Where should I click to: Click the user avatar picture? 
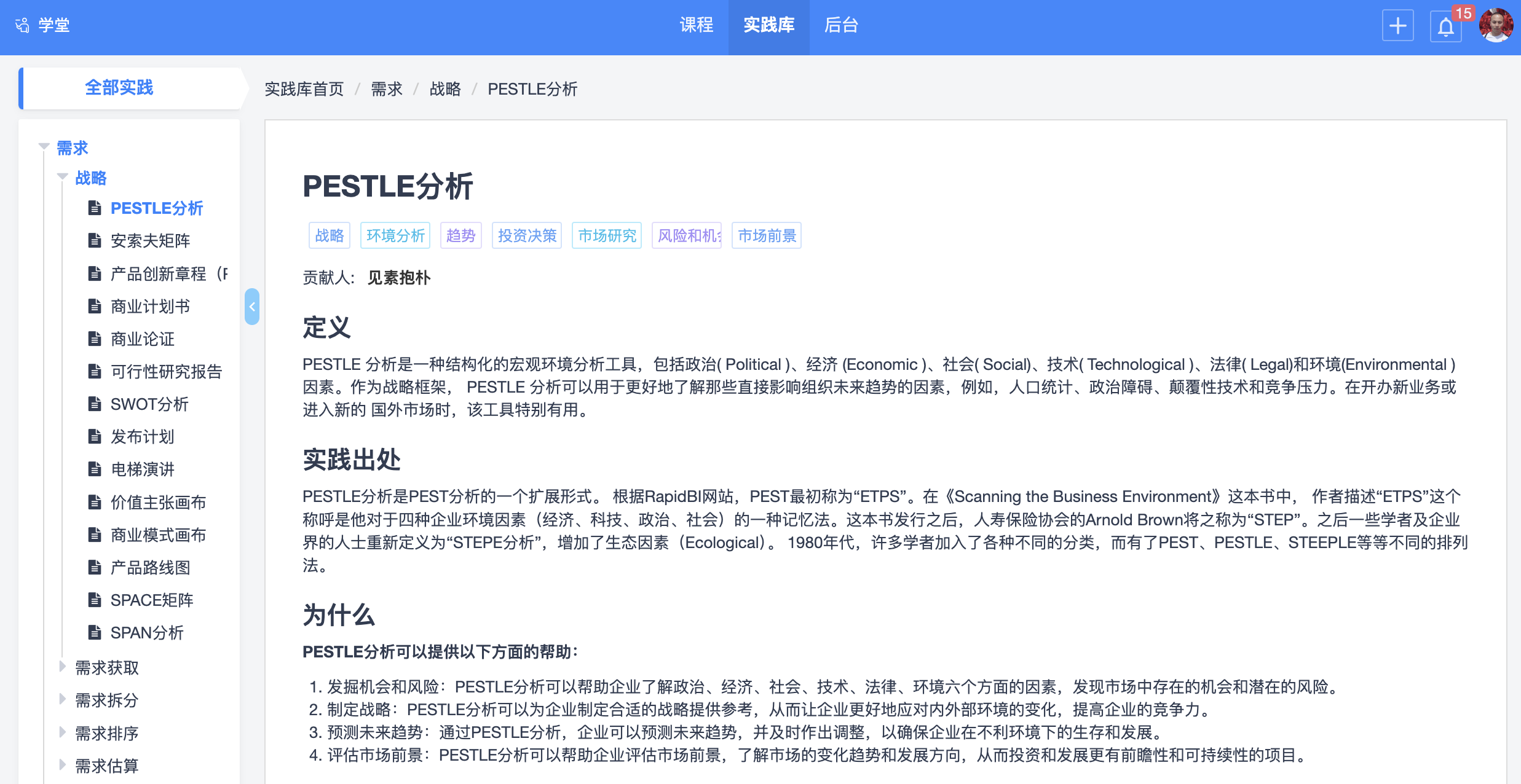1495,26
